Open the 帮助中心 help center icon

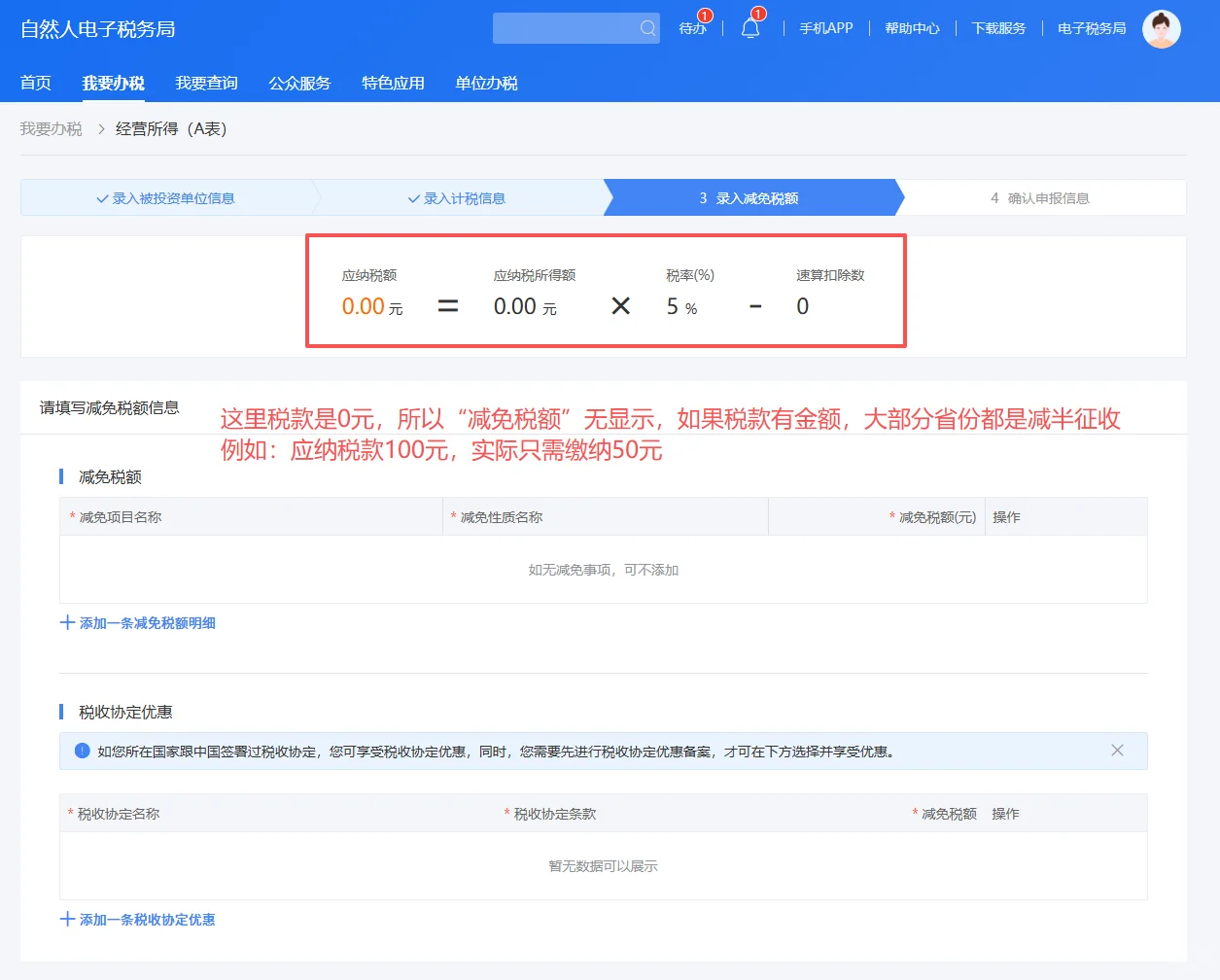coord(911,28)
